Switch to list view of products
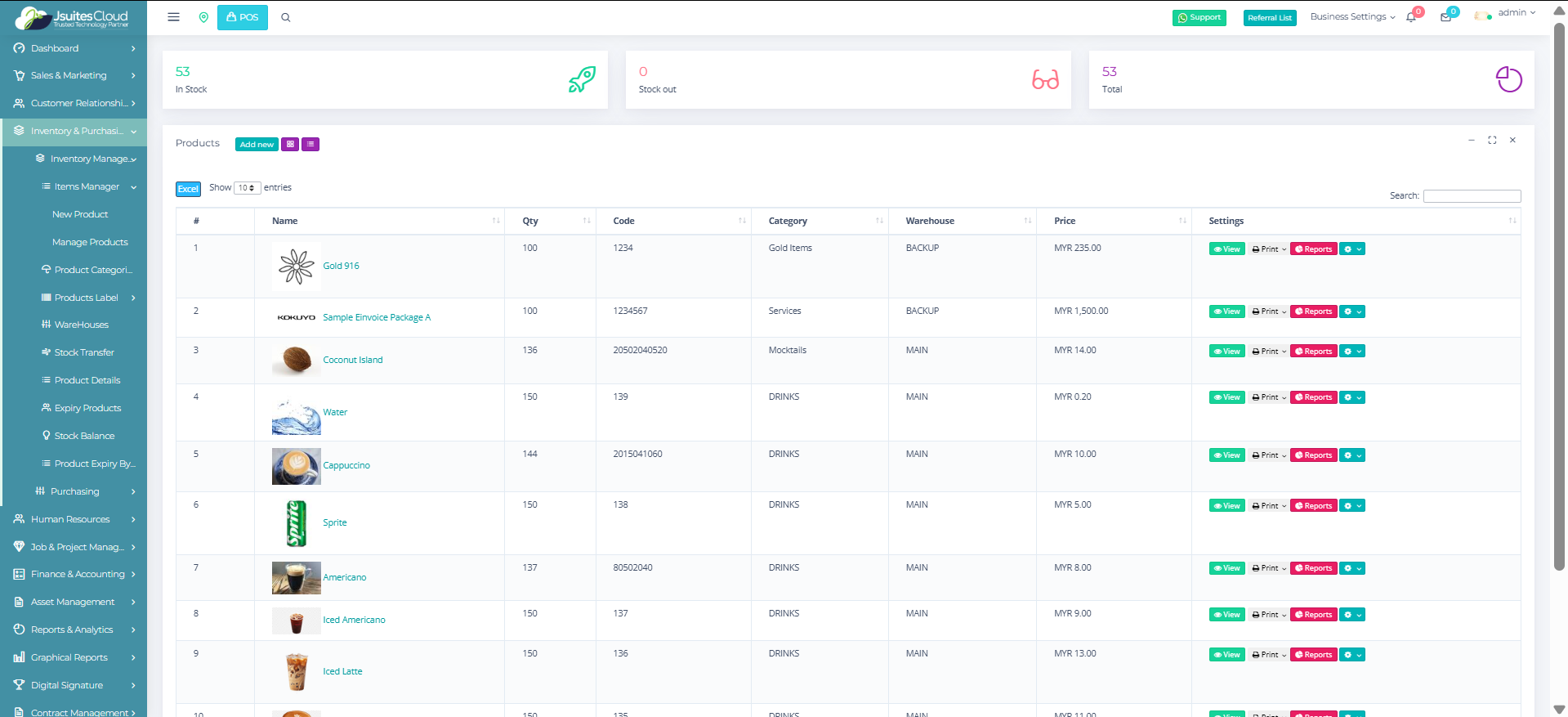Image resolution: width=1568 pixels, height=717 pixels. (x=310, y=145)
